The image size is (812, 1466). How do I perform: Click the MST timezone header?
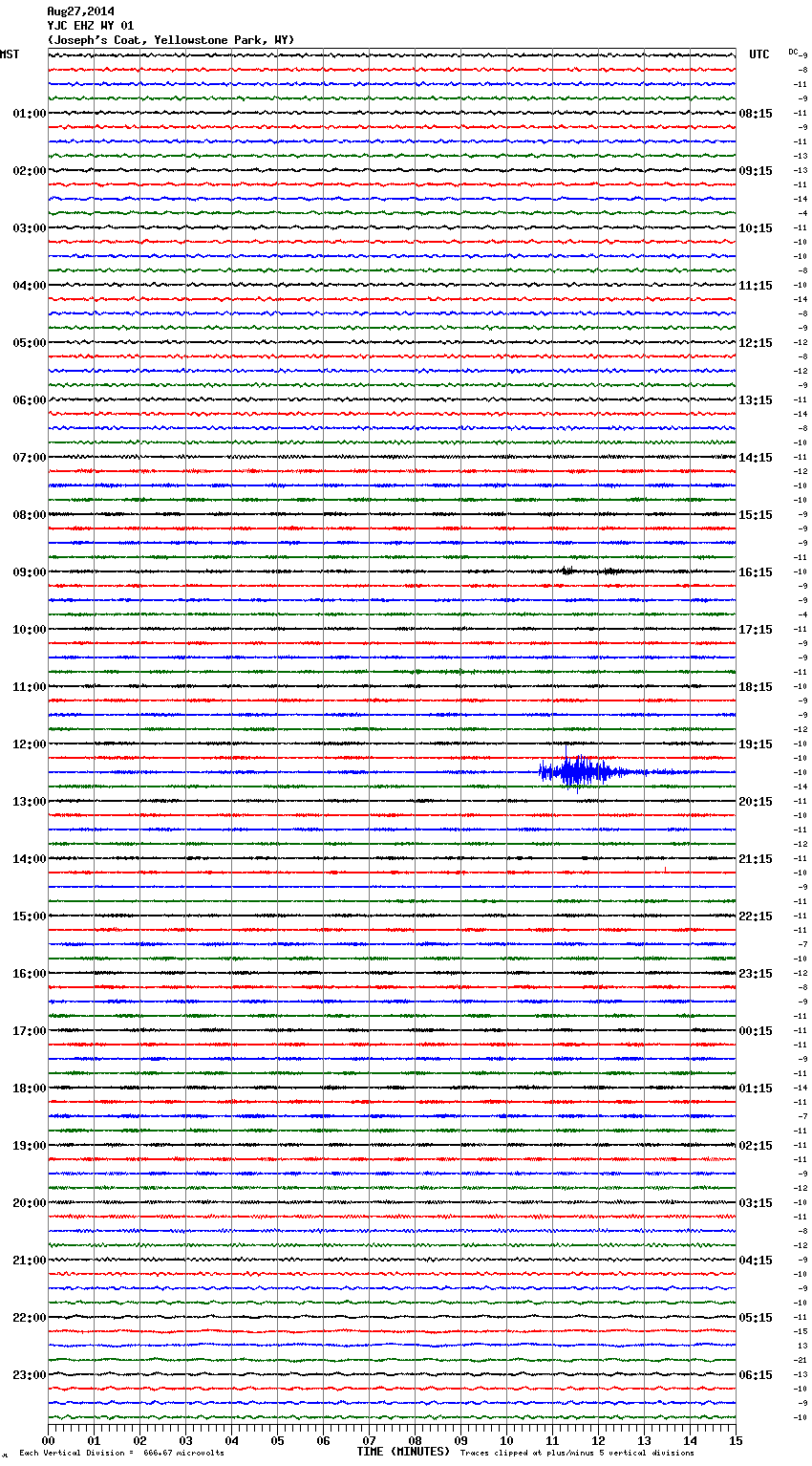(10, 54)
